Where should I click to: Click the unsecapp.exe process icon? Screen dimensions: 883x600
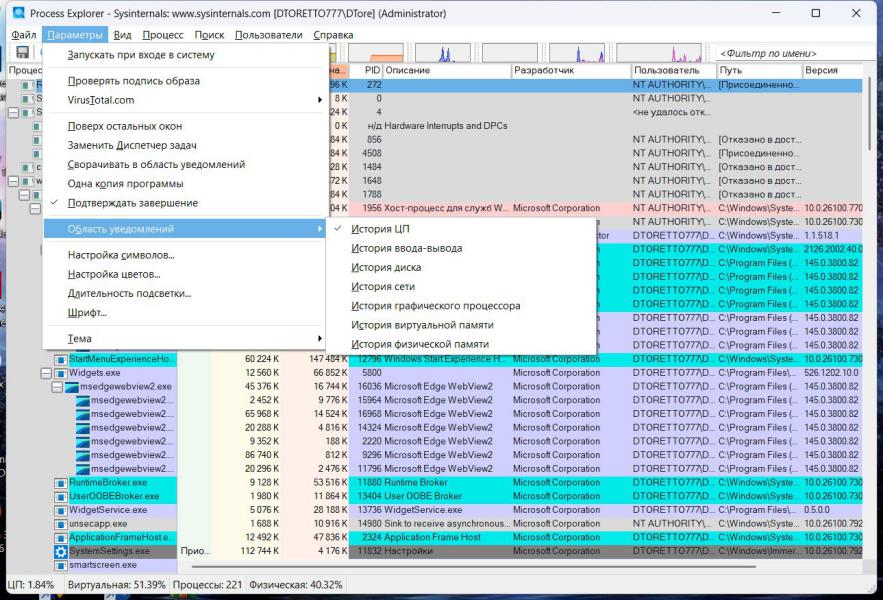(61, 523)
